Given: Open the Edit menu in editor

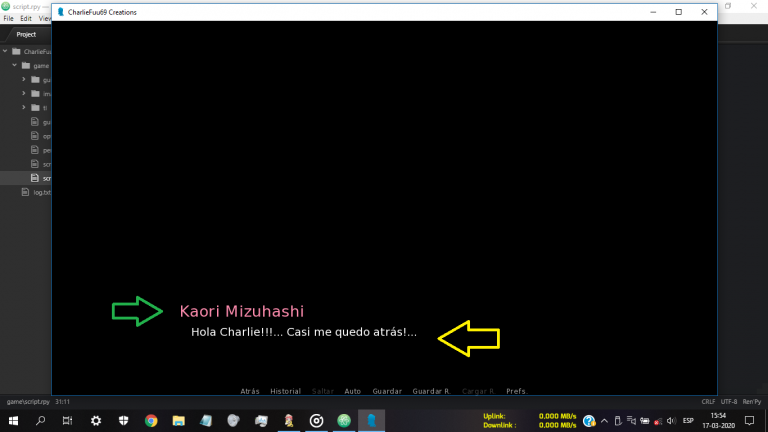Looking at the screenshot, I should 26,18.
